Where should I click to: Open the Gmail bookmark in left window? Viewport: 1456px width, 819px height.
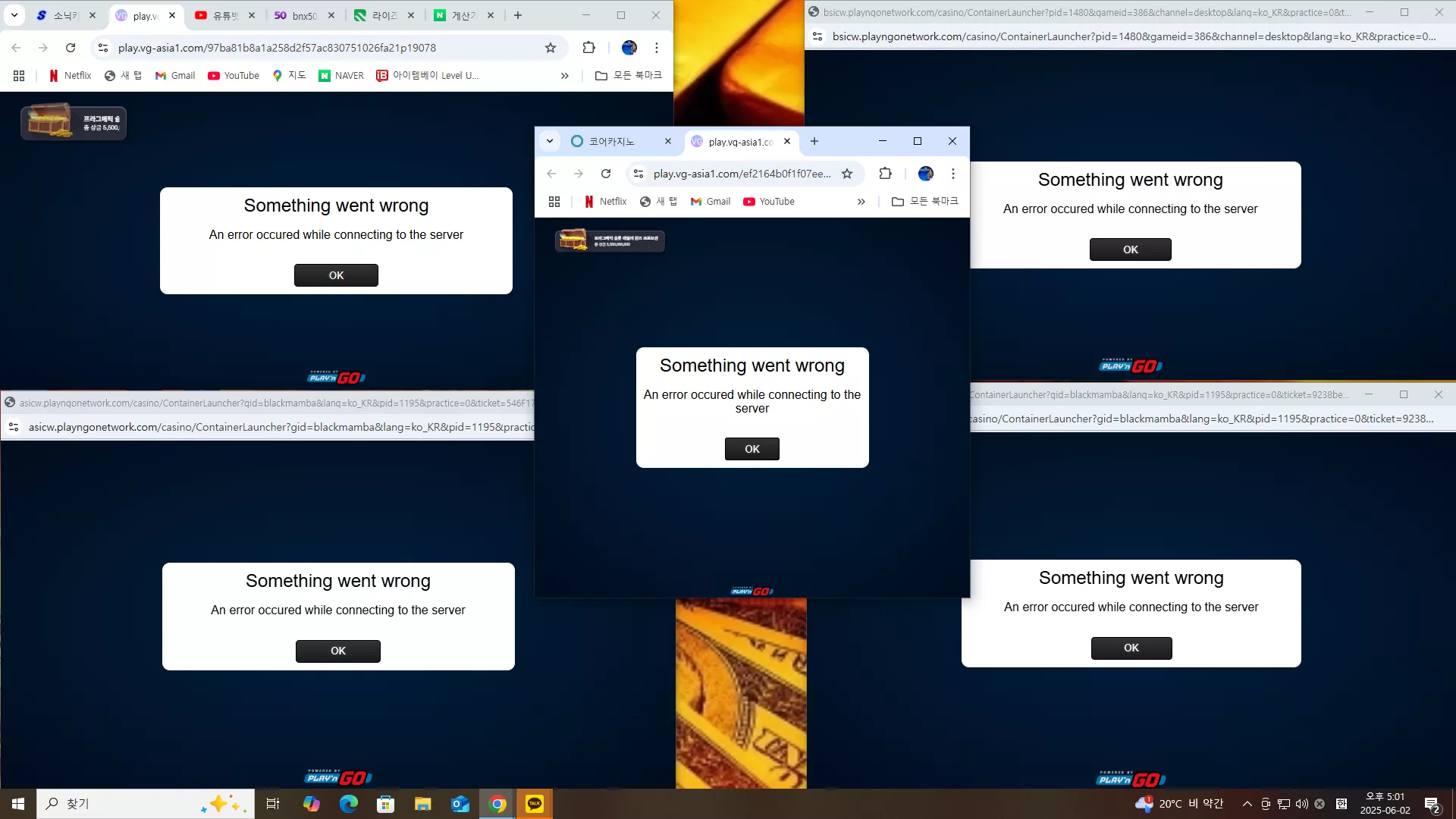tap(175, 76)
